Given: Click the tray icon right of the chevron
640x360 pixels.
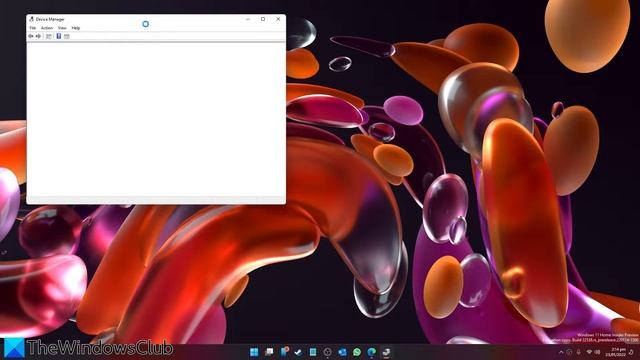Looking at the screenshot, I should pos(569,352).
